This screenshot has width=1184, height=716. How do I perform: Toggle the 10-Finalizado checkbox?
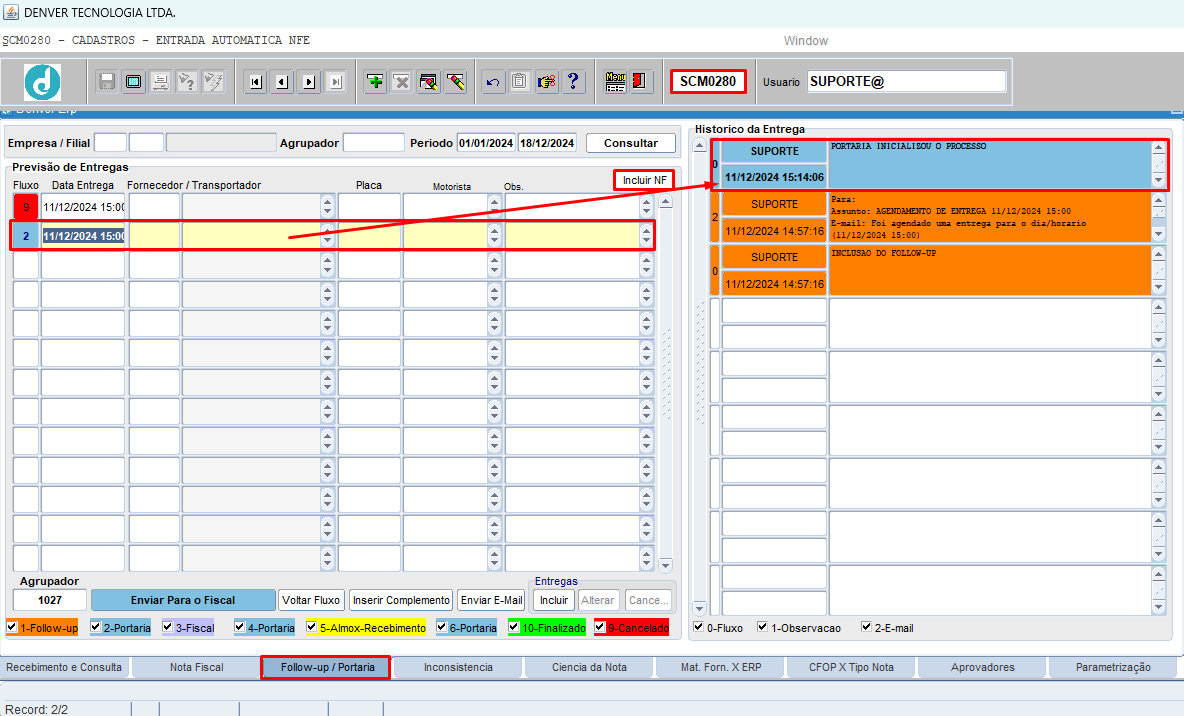(514, 627)
